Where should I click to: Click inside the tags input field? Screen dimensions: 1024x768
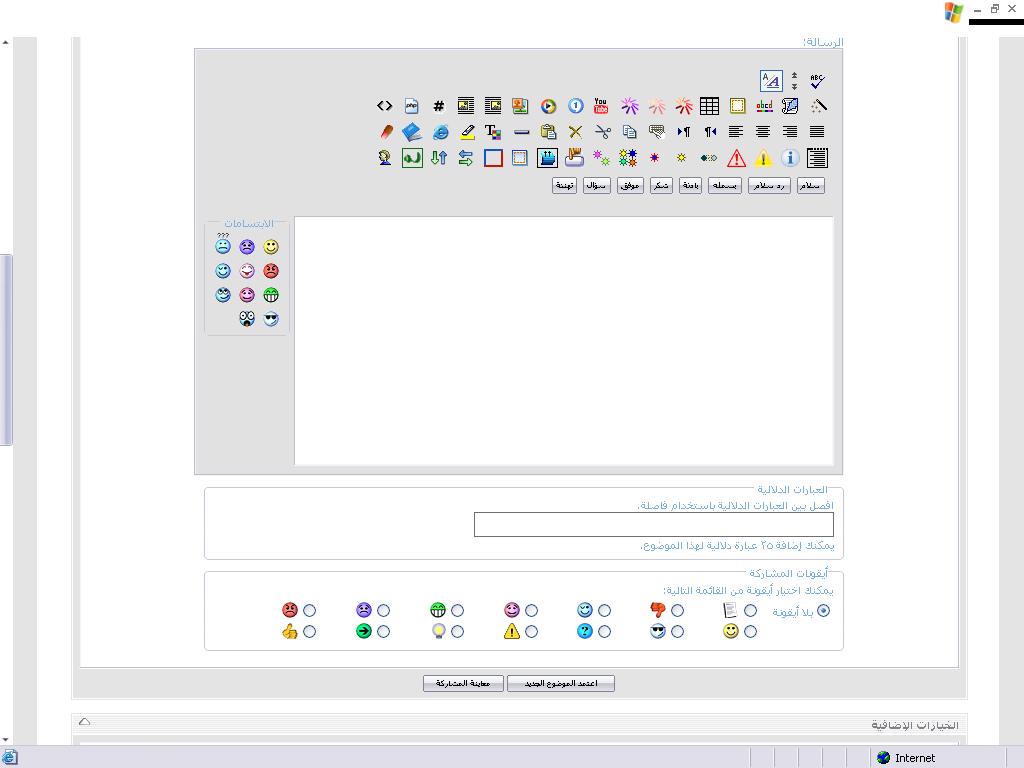(x=653, y=525)
